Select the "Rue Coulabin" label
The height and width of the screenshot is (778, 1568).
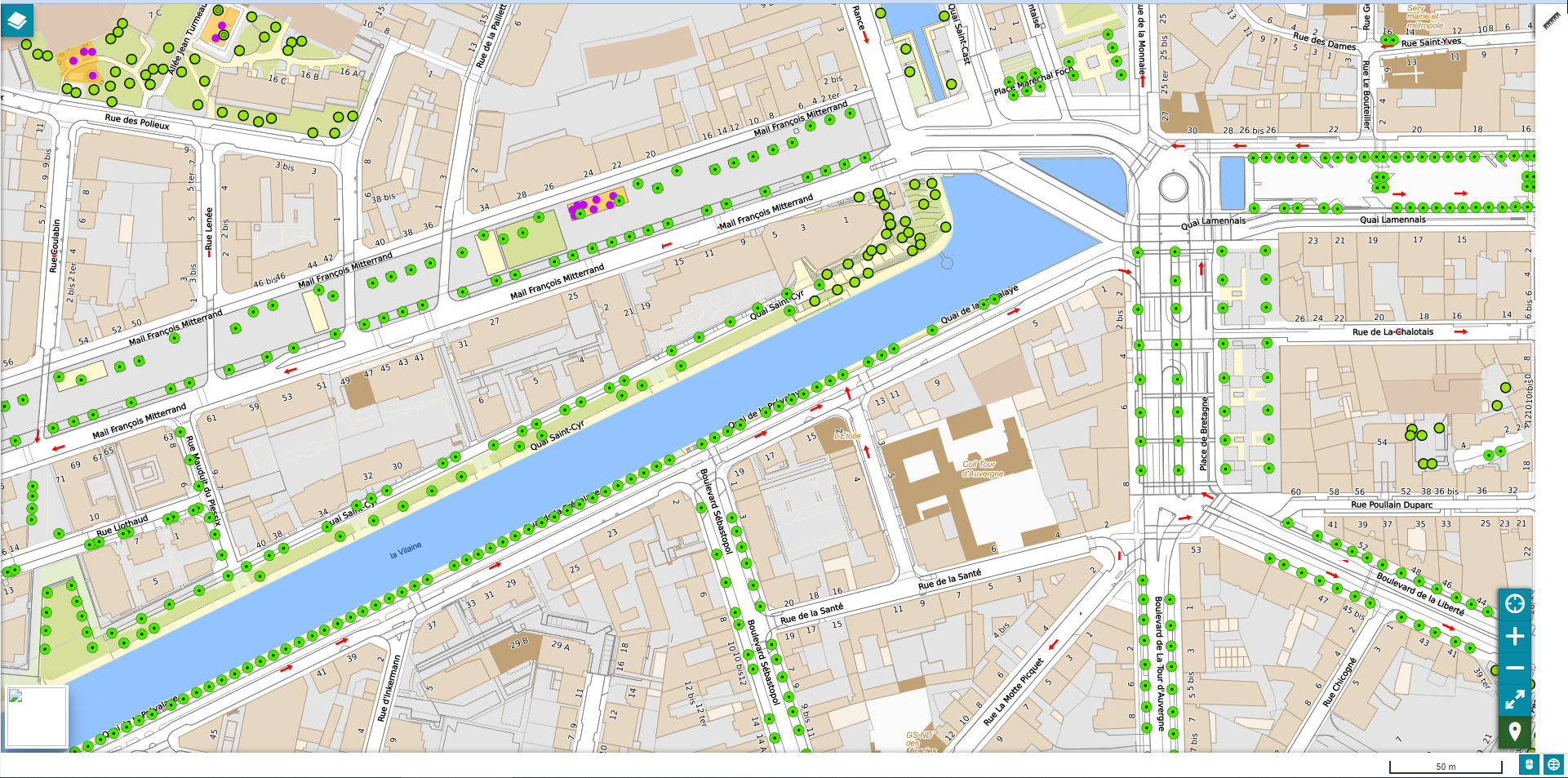click(56, 246)
